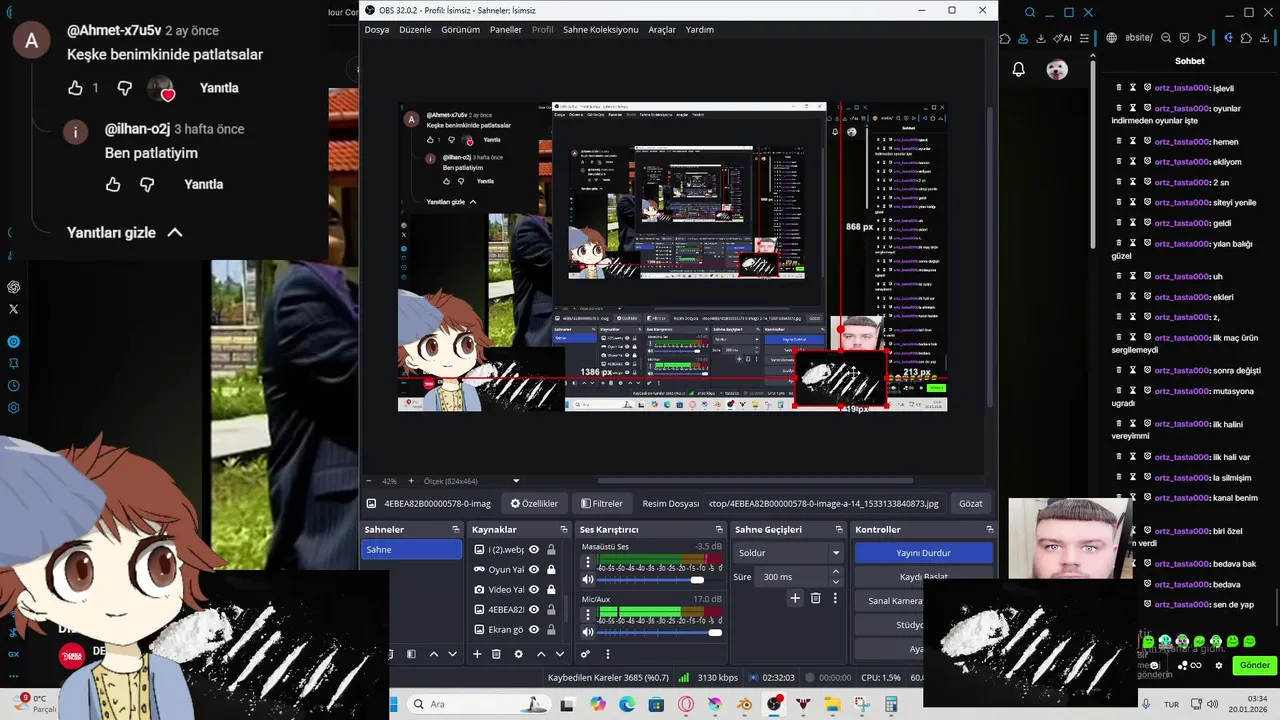Click Gözat to browse image file
1280x720 pixels.
click(971, 504)
